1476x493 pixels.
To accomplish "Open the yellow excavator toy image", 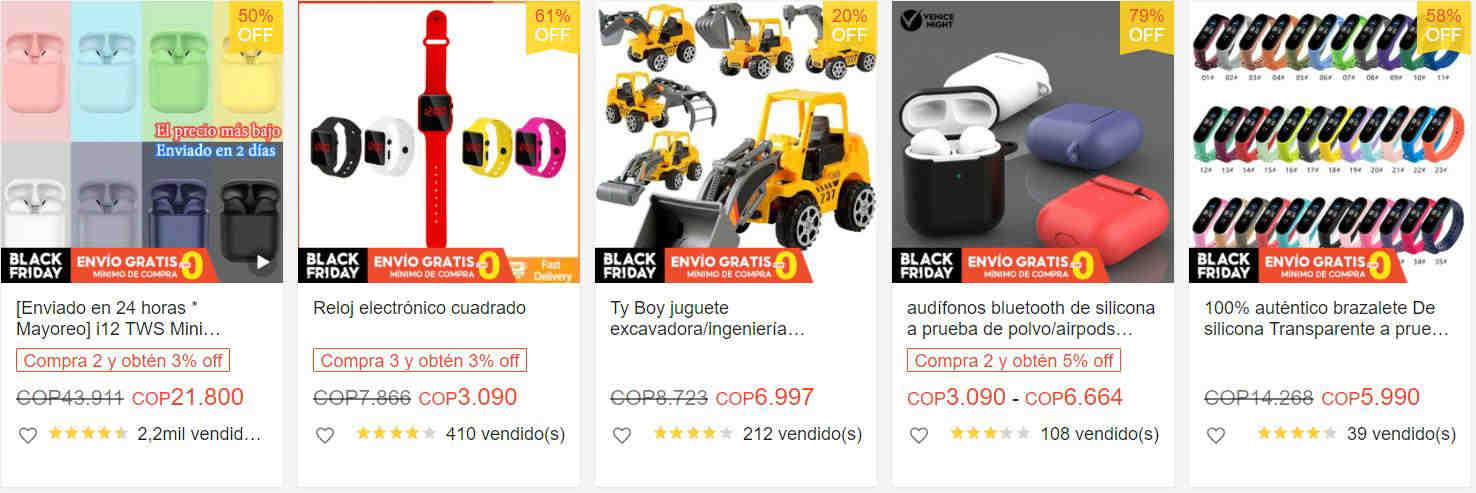I will coord(735,142).
